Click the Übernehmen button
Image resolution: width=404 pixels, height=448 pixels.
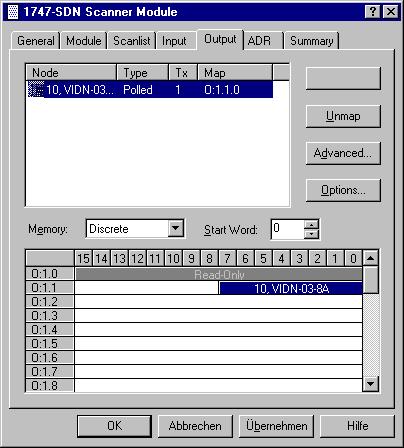click(276, 426)
